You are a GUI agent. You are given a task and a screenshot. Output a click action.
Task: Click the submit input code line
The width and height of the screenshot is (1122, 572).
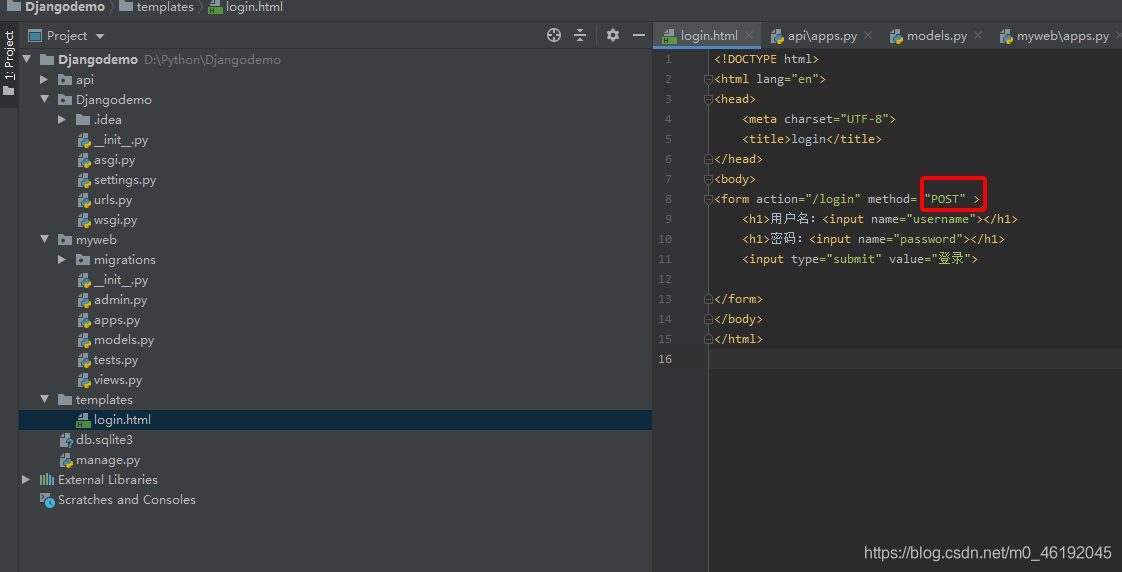coord(859,259)
